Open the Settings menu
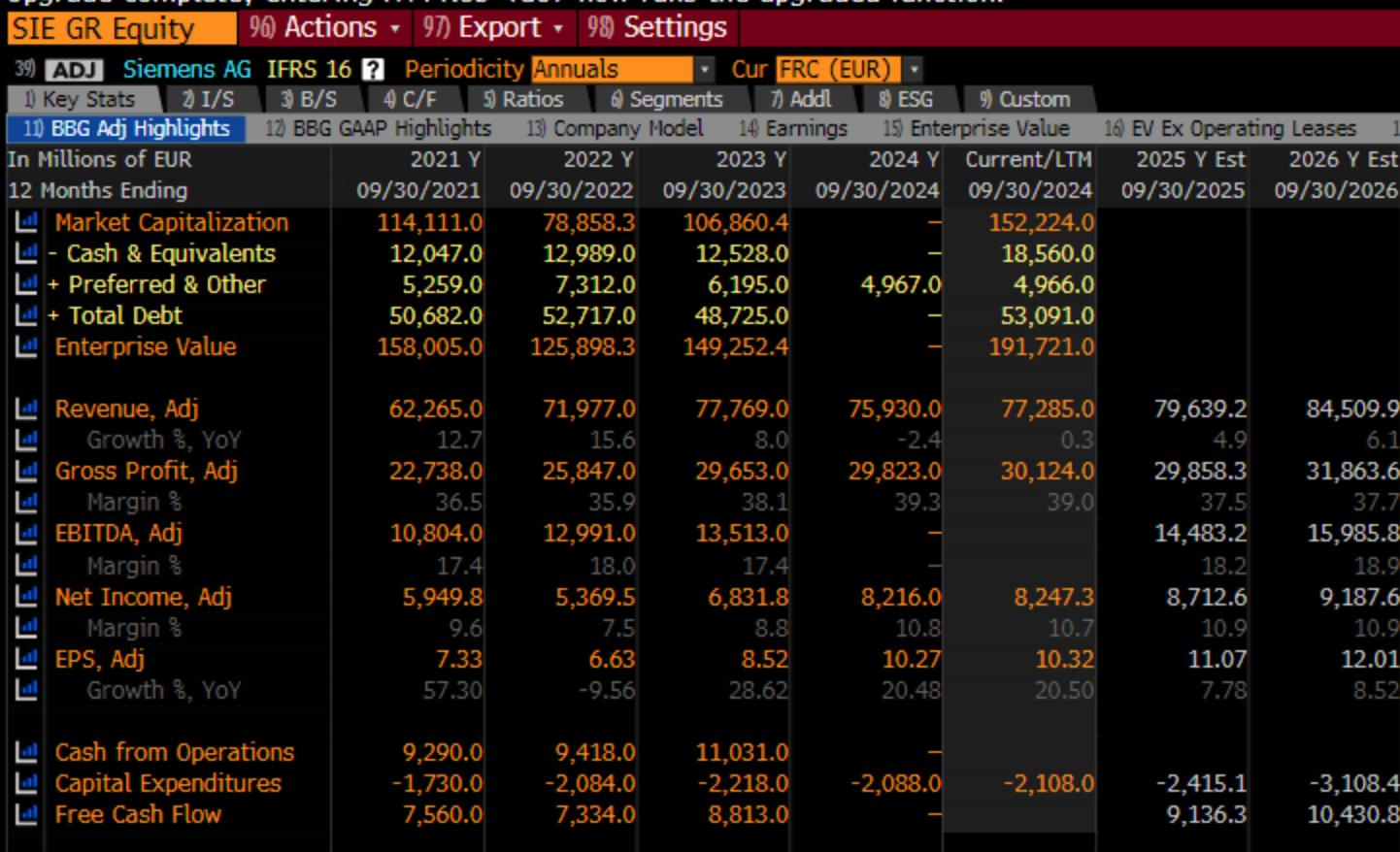This screenshot has height=852, width=1400. click(x=657, y=27)
